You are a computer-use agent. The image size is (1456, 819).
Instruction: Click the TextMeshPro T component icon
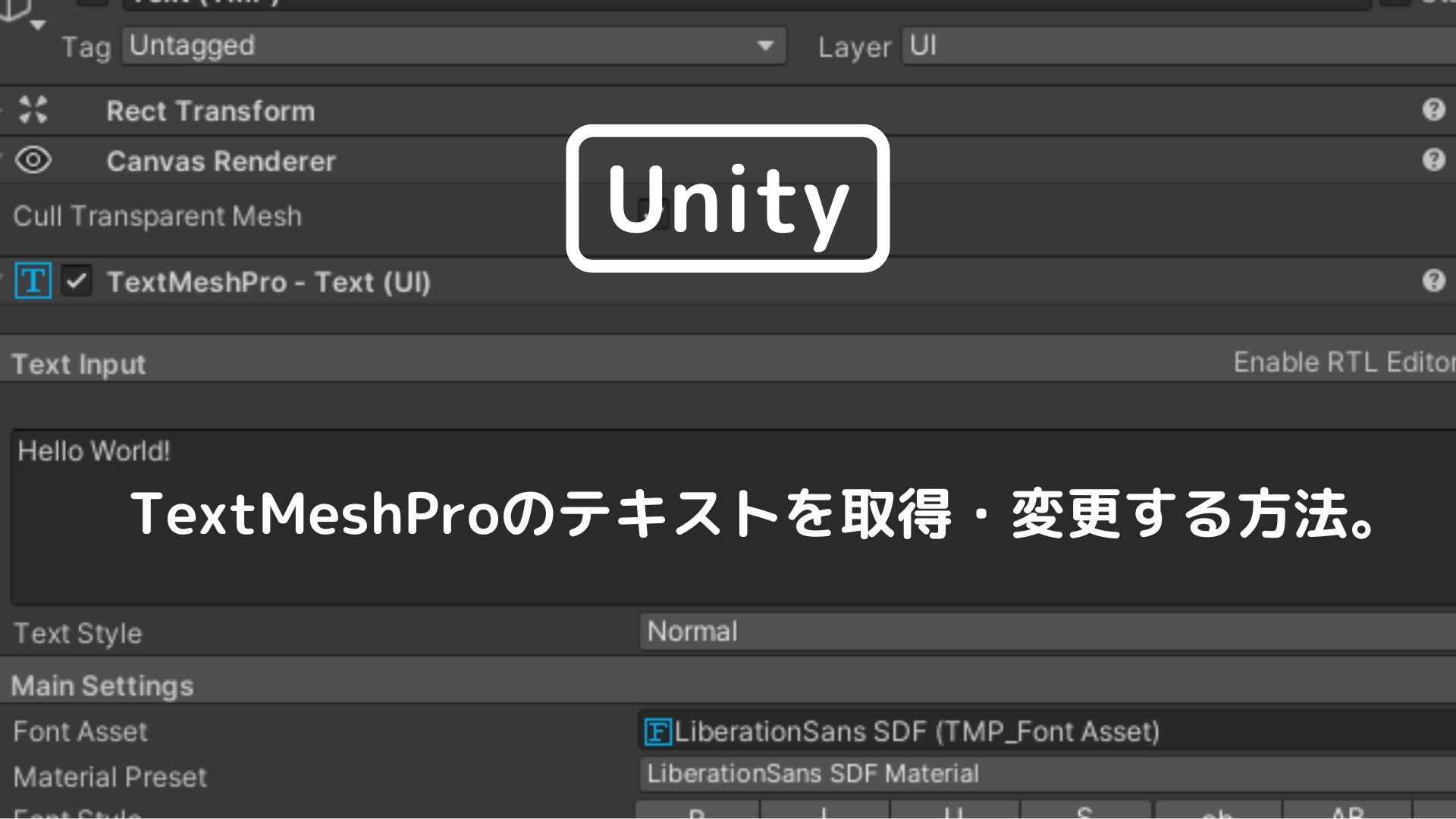(33, 281)
